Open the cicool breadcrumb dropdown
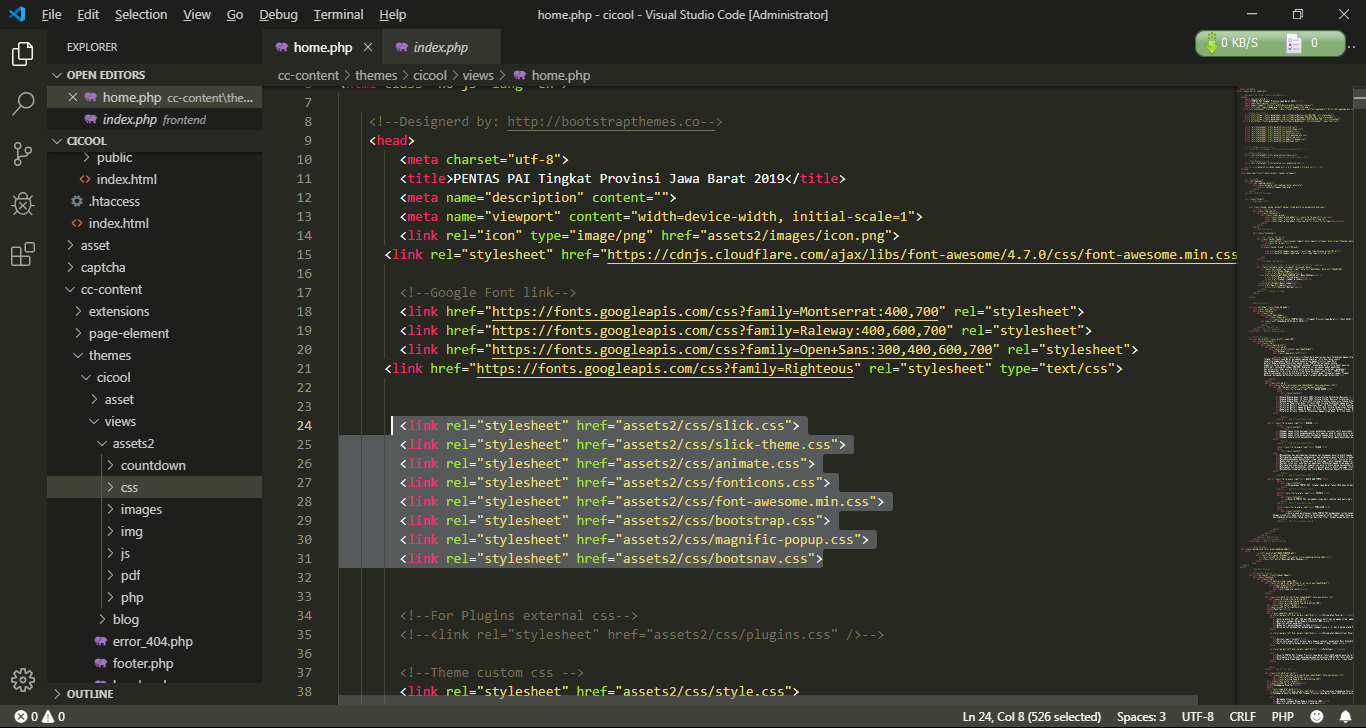This screenshot has width=1366, height=728. 430,75
